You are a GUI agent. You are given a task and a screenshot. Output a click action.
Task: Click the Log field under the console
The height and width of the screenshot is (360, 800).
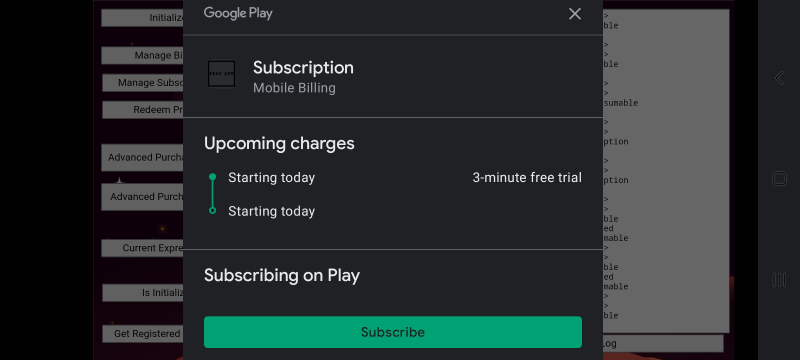click(x=663, y=344)
